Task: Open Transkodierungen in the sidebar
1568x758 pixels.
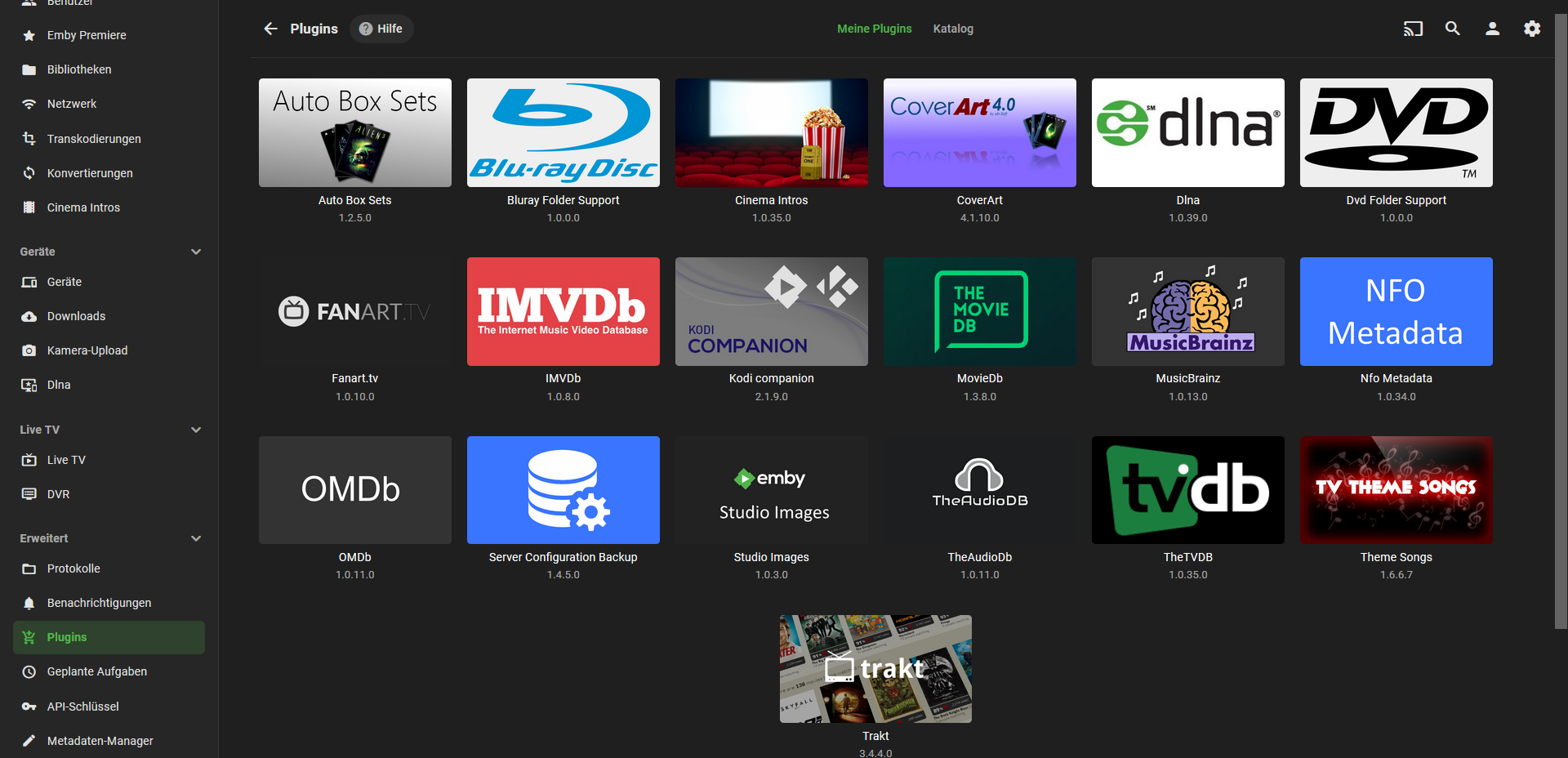Action: click(109, 139)
